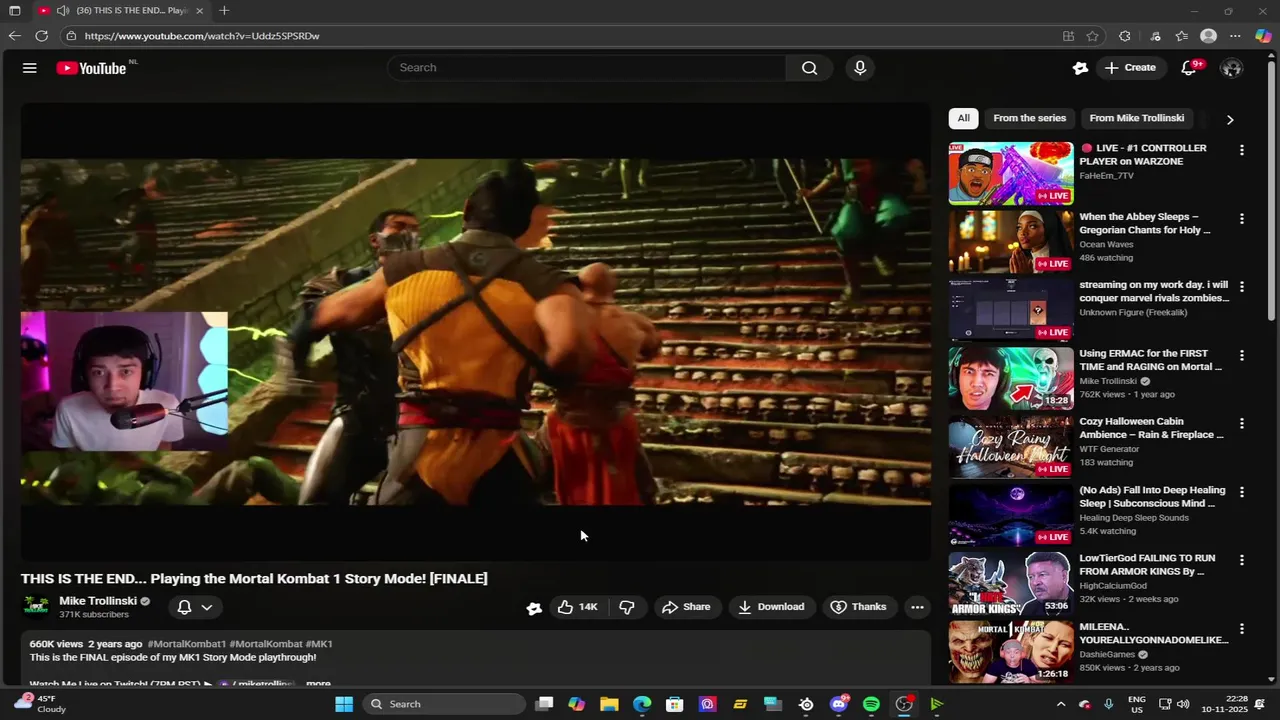Click the sparkle Ask icon beside Create
The image size is (1280, 720).
point(1080,68)
